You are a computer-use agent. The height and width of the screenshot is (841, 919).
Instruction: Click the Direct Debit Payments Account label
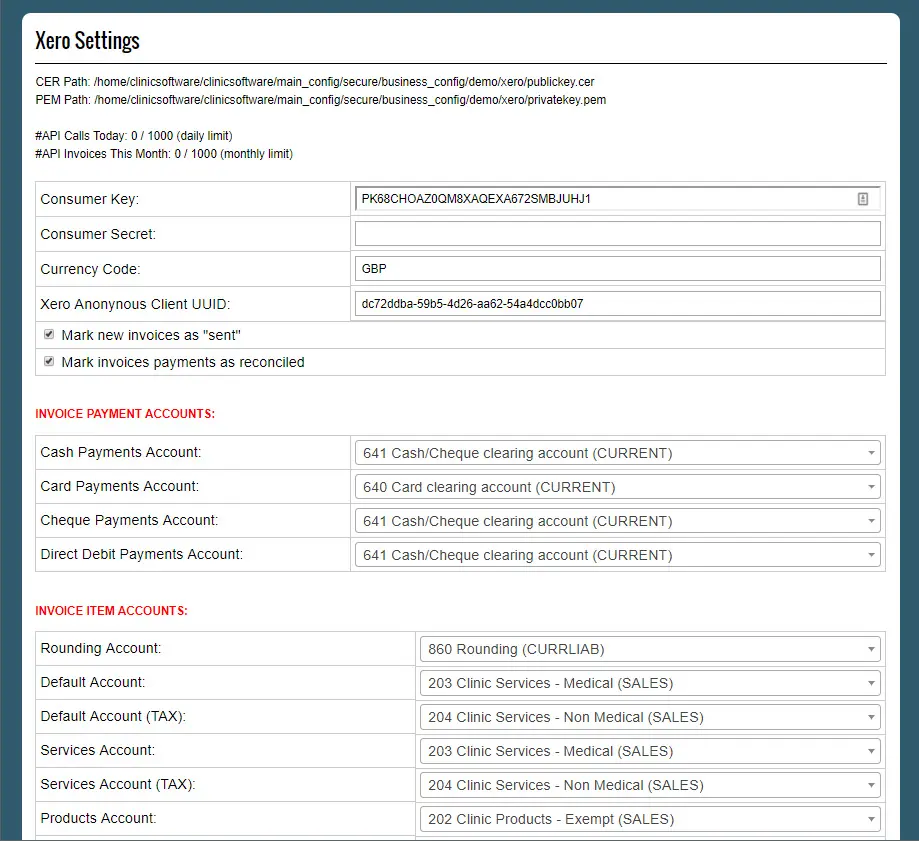tap(141, 554)
